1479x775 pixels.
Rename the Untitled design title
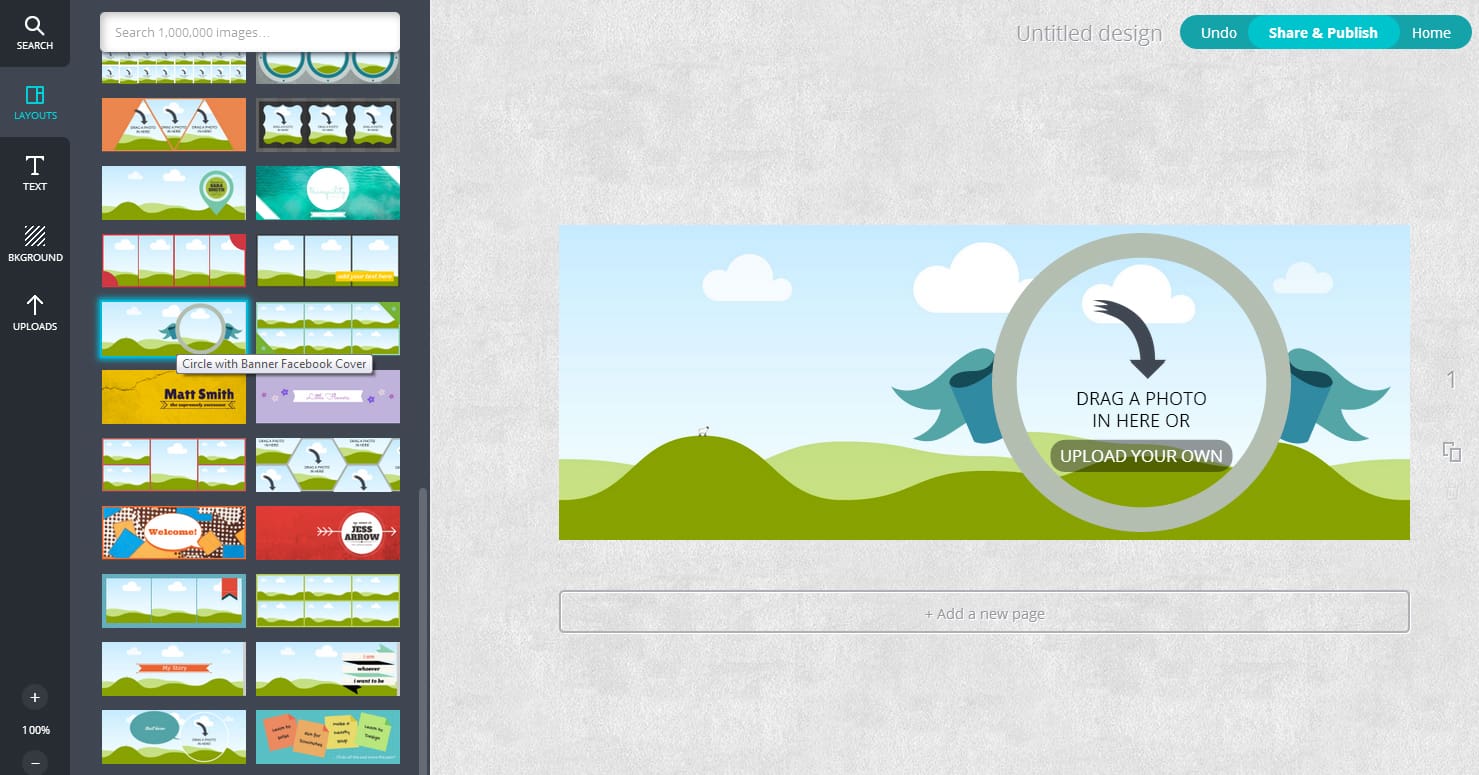point(1088,34)
